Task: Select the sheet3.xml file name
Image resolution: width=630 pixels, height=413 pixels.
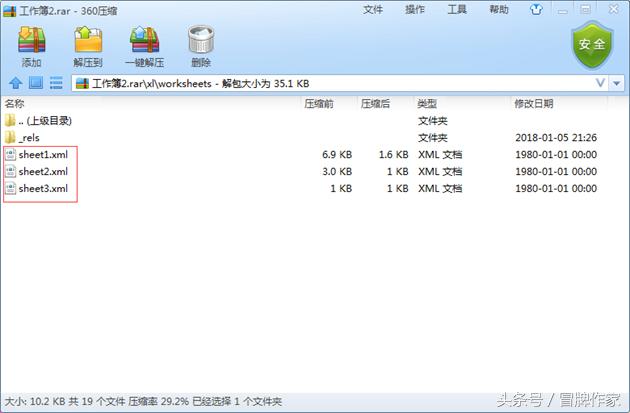Action: 43,188
